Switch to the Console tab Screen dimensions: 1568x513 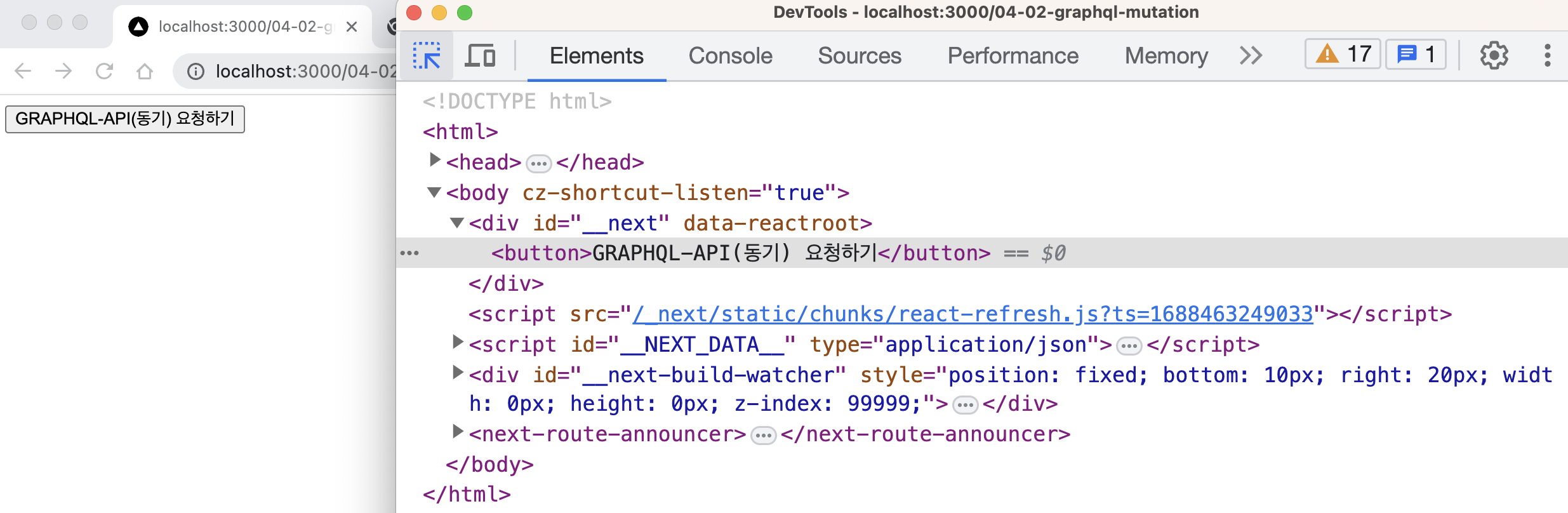[x=730, y=56]
